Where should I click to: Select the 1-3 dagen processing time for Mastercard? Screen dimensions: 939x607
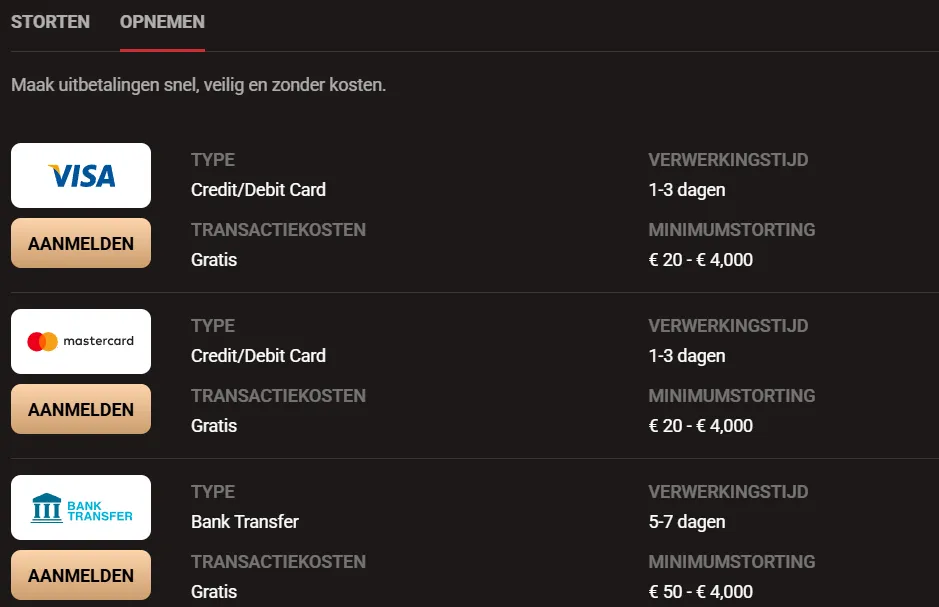coord(689,355)
